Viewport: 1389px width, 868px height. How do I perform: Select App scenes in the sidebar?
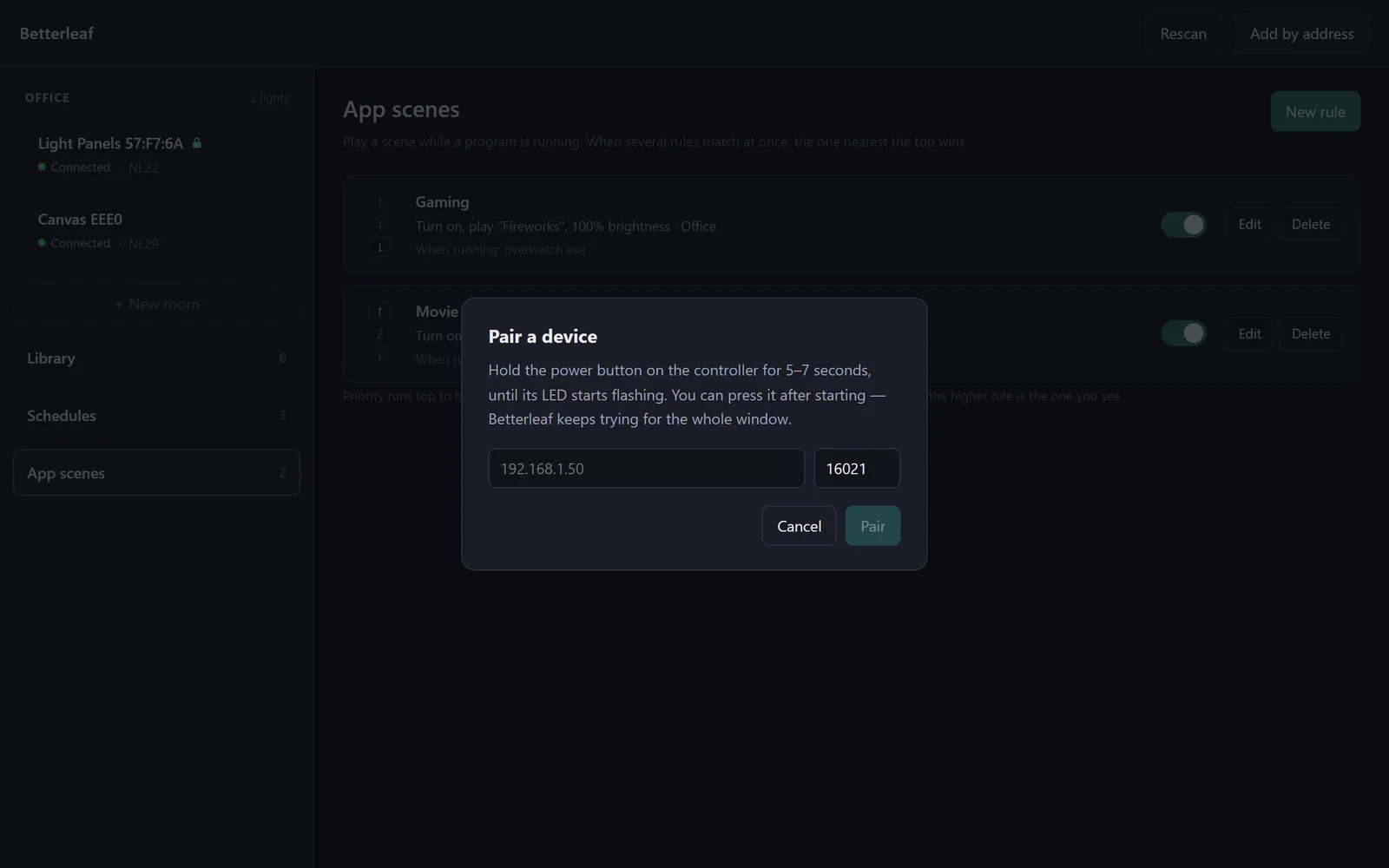(x=156, y=473)
